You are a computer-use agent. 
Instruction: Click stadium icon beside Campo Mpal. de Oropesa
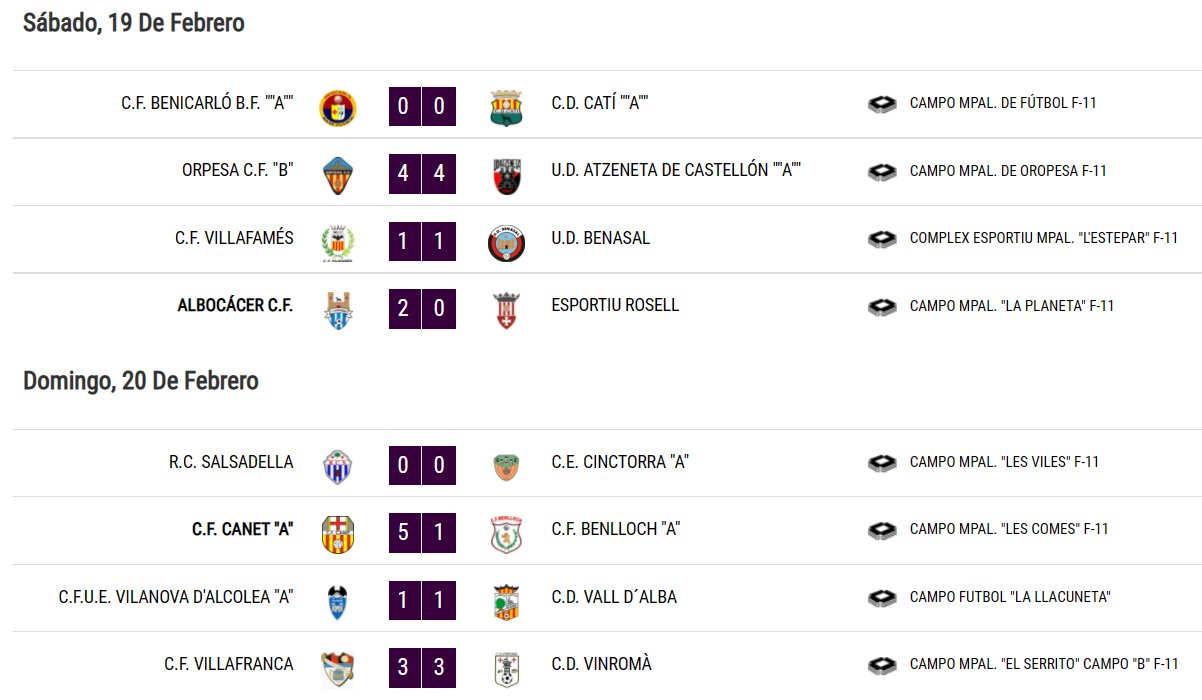click(x=882, y=171)
